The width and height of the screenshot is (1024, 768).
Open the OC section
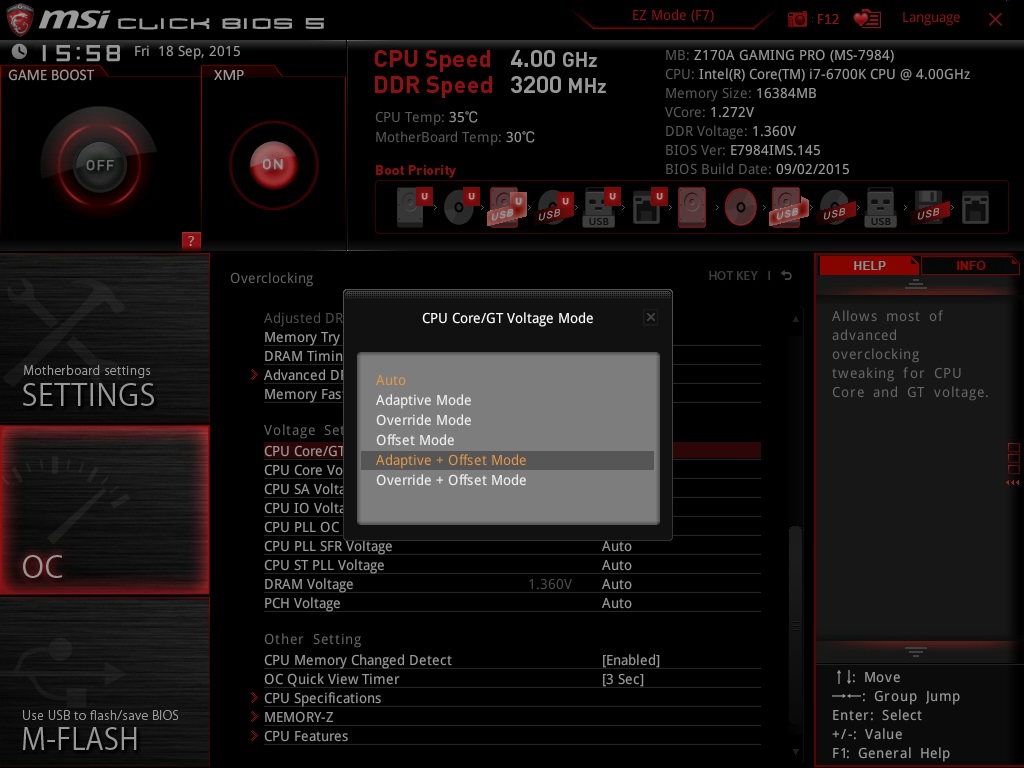pyautogui.click(x=104, y=510)
